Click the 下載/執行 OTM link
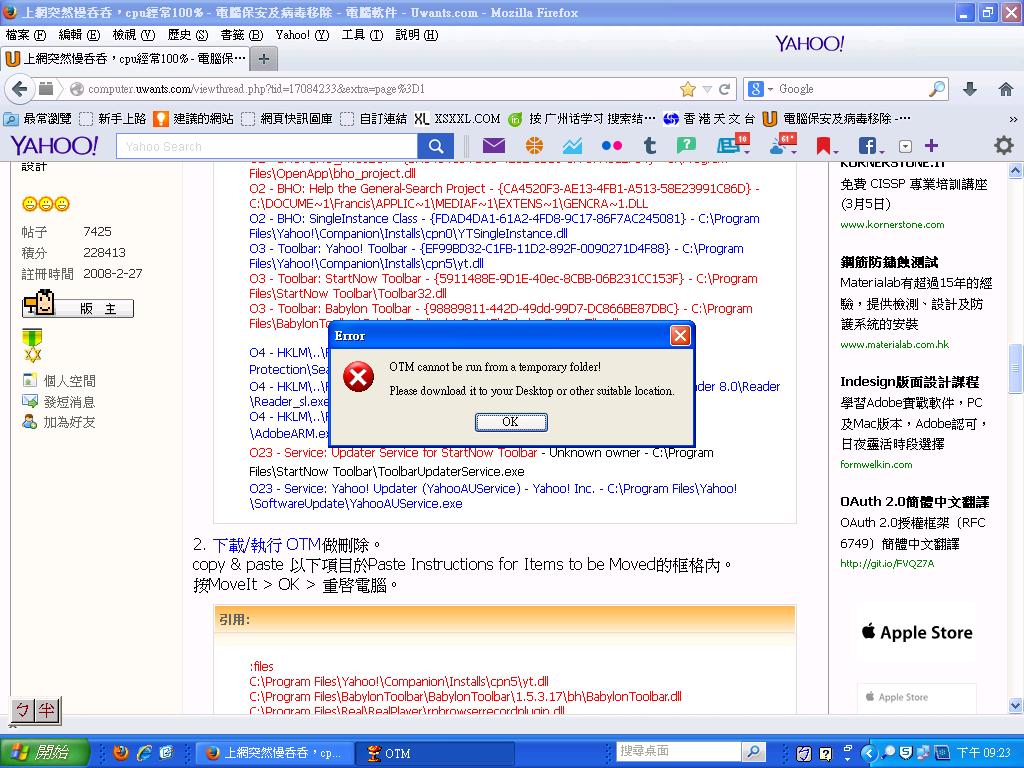The image size is (1024, 768). click(x=266, y=545)
